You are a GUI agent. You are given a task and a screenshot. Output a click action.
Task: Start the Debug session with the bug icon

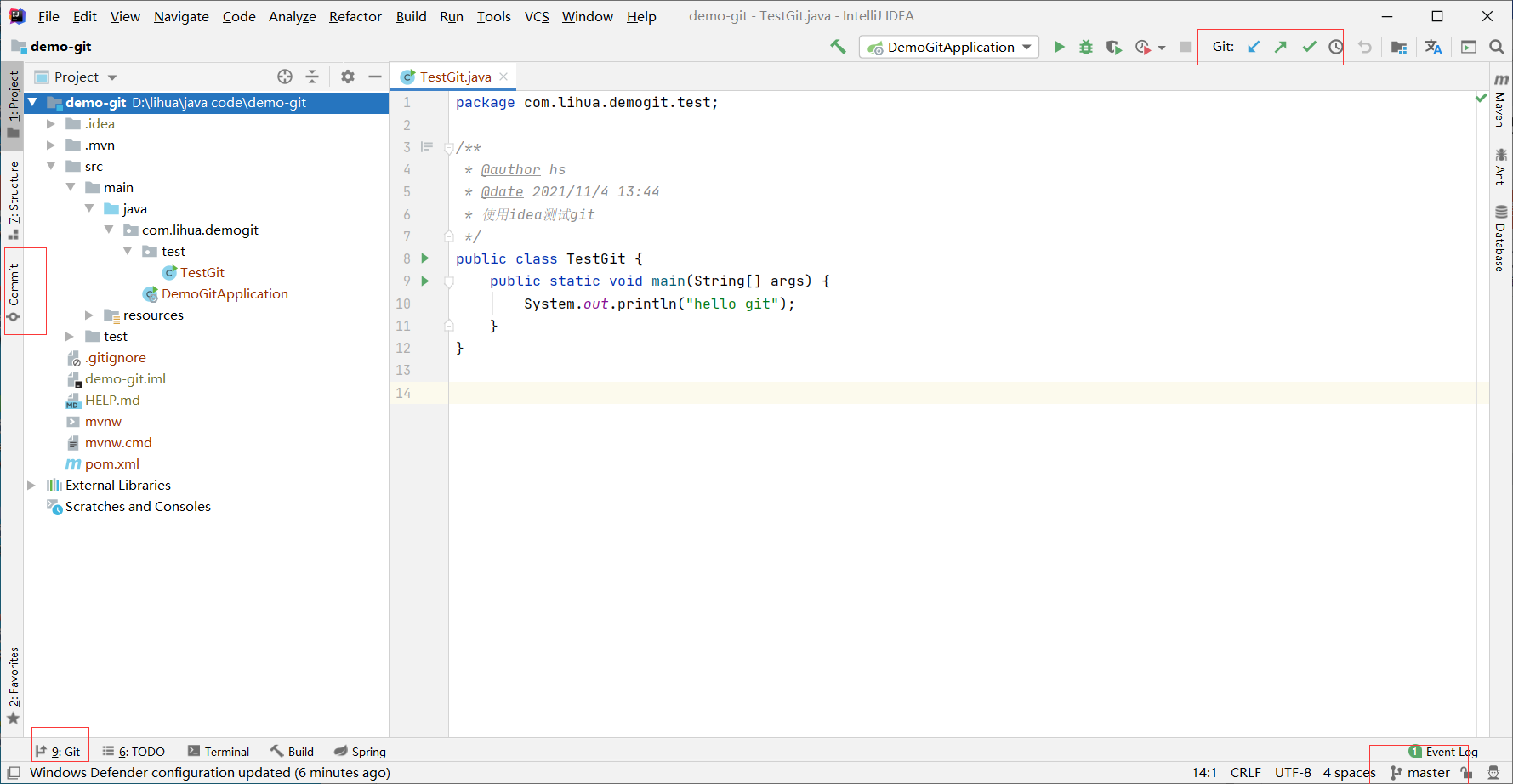(1086, 47)
